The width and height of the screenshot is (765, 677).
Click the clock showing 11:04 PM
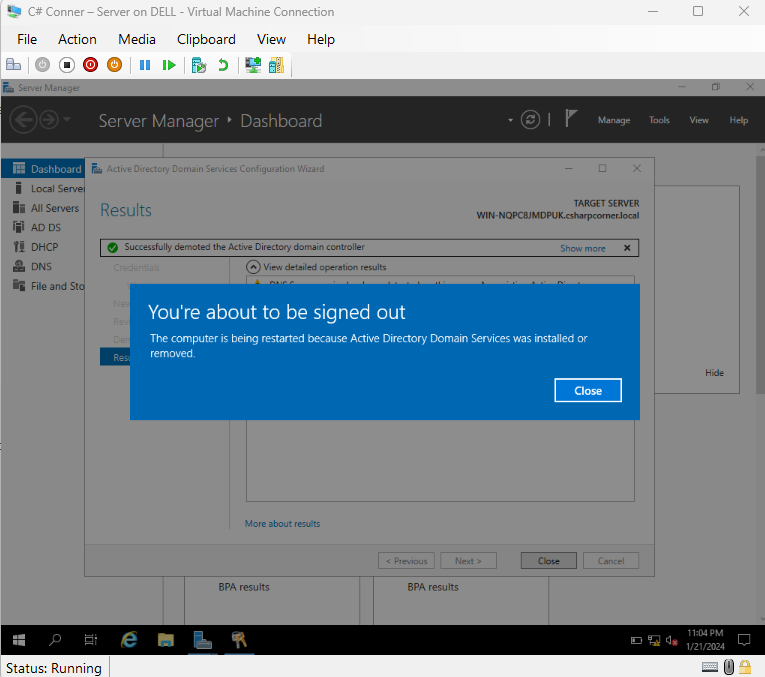(x=705, y=639)
